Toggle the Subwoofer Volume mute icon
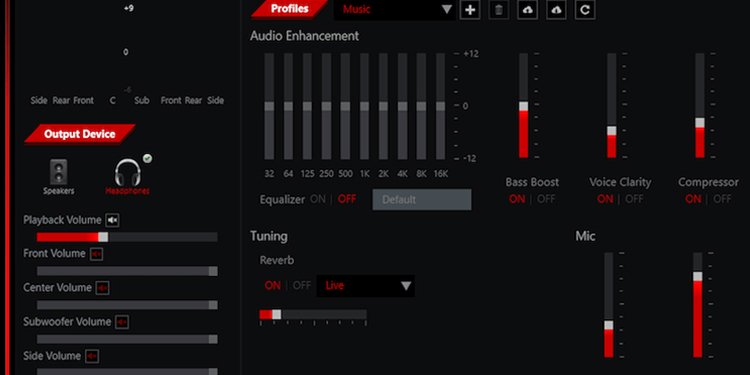 point(122,322)
